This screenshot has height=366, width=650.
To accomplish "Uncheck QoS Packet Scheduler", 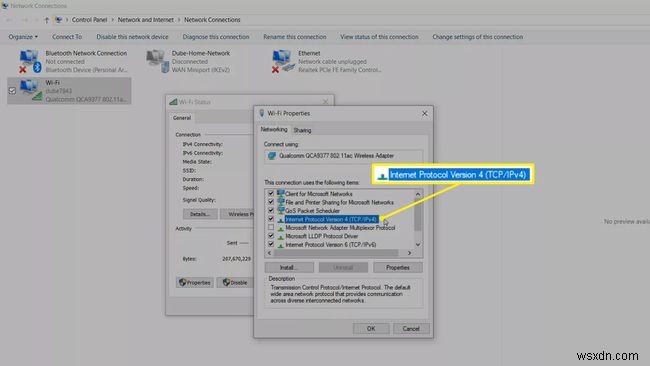I will coord(271,211).
